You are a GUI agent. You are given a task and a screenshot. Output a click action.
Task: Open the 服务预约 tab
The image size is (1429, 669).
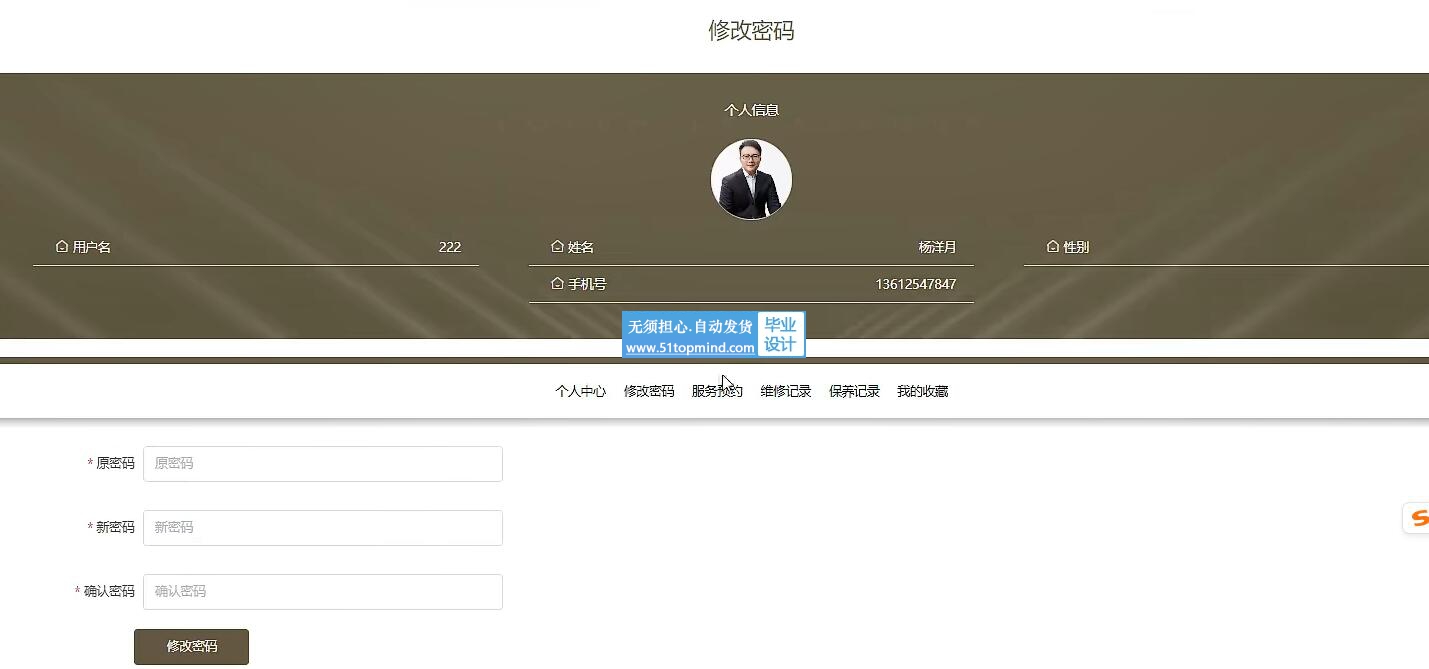point(717,392)
